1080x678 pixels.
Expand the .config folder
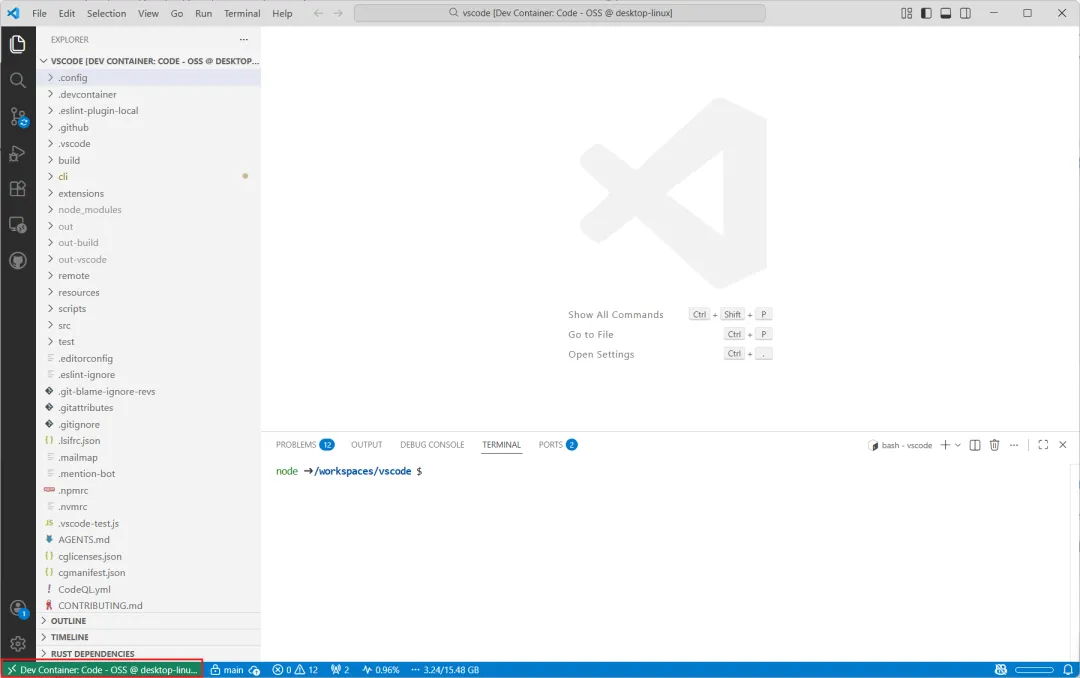click(148, 78)
